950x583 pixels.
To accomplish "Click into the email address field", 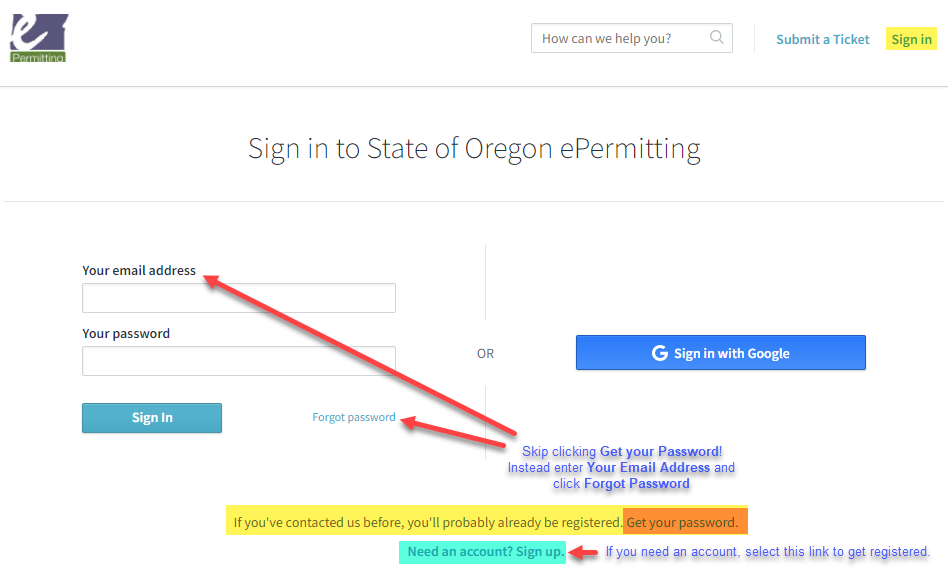I will [239, 298].
